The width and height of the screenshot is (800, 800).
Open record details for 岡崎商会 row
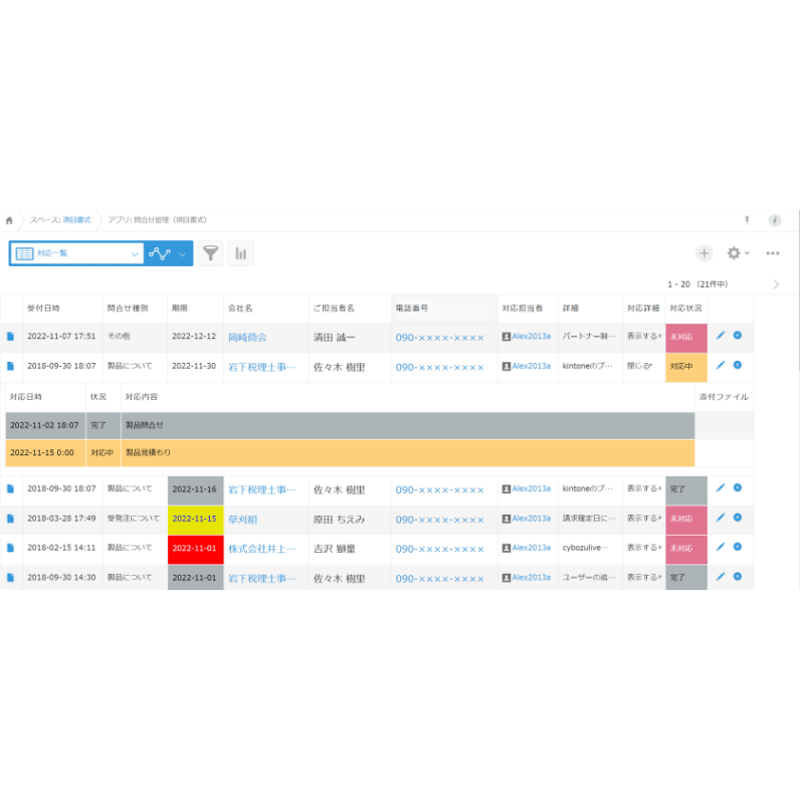(x=10, y=337)
